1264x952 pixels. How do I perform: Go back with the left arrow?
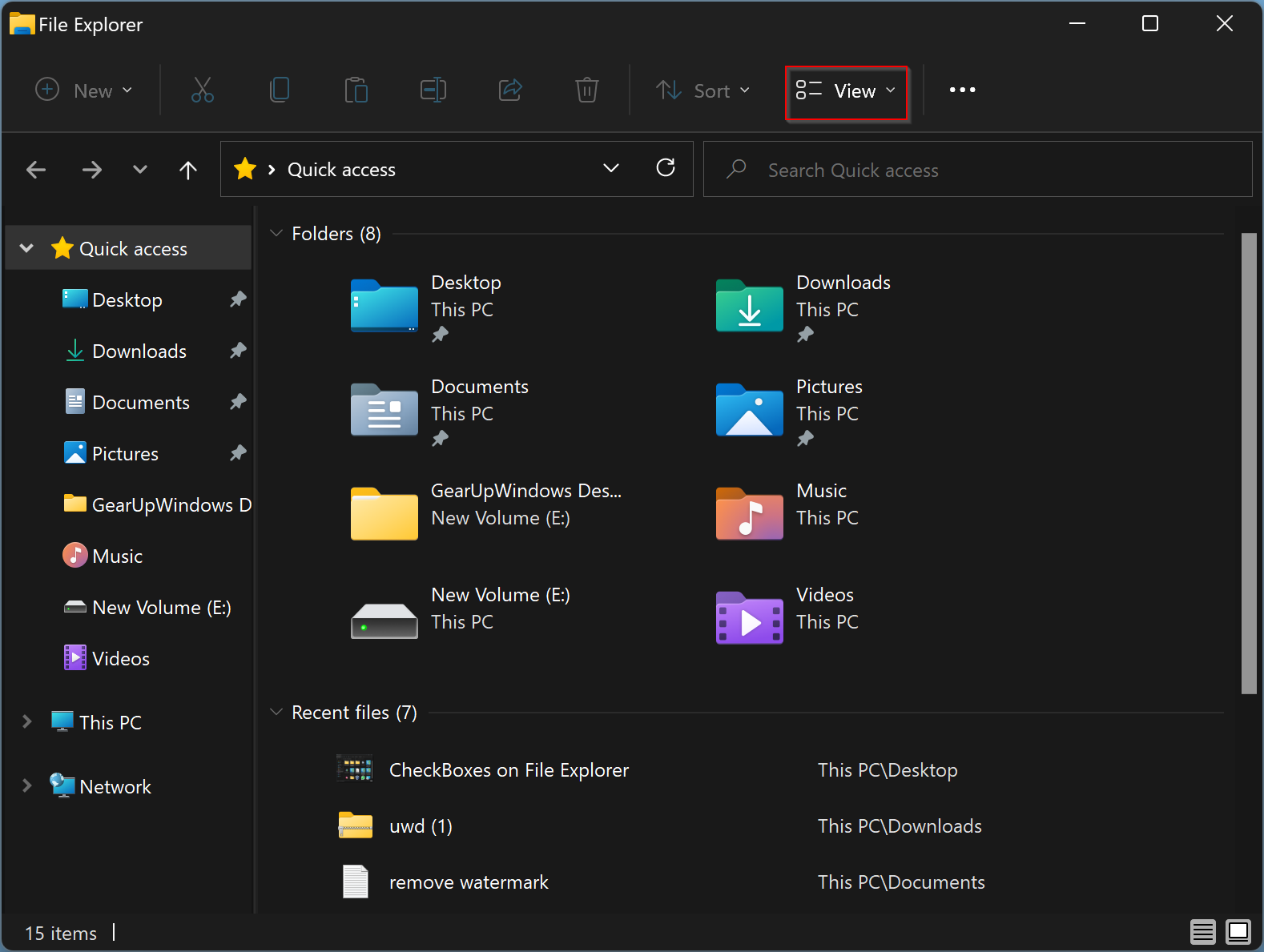(x=36, y=169)
